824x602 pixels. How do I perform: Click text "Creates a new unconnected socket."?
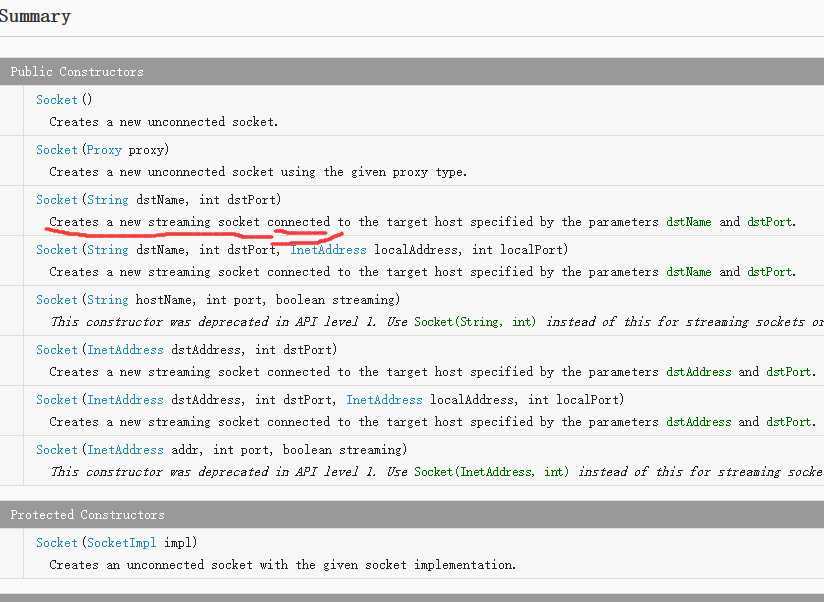163,122
